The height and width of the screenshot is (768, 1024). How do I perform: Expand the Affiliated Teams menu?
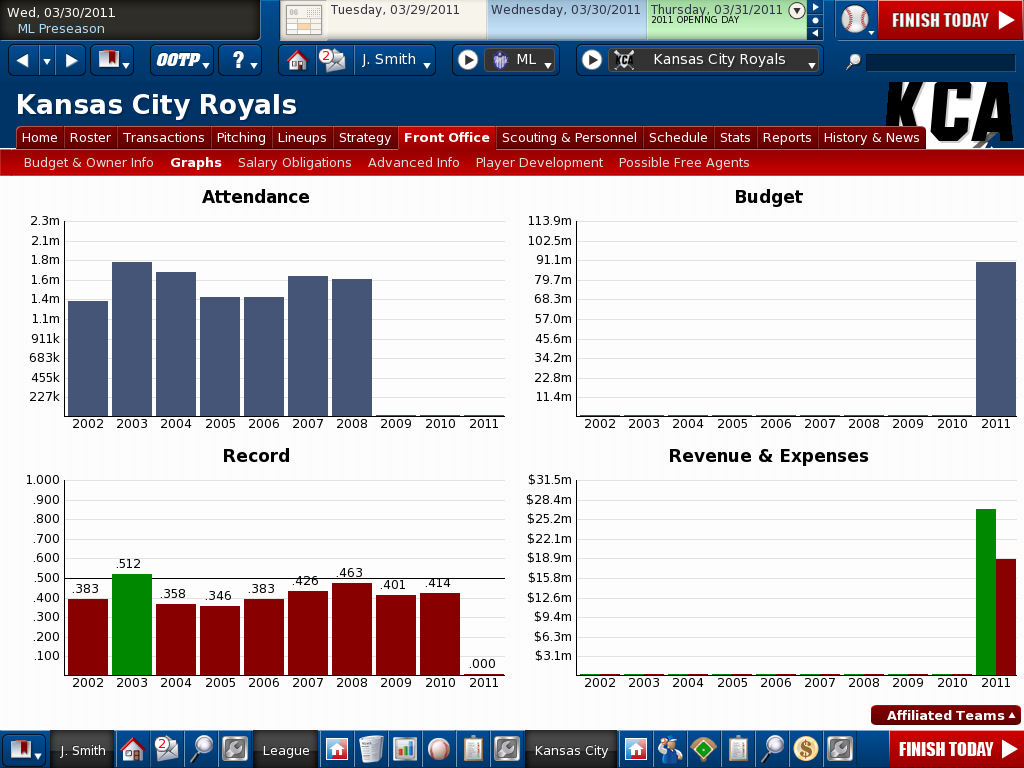coord(946,716)
